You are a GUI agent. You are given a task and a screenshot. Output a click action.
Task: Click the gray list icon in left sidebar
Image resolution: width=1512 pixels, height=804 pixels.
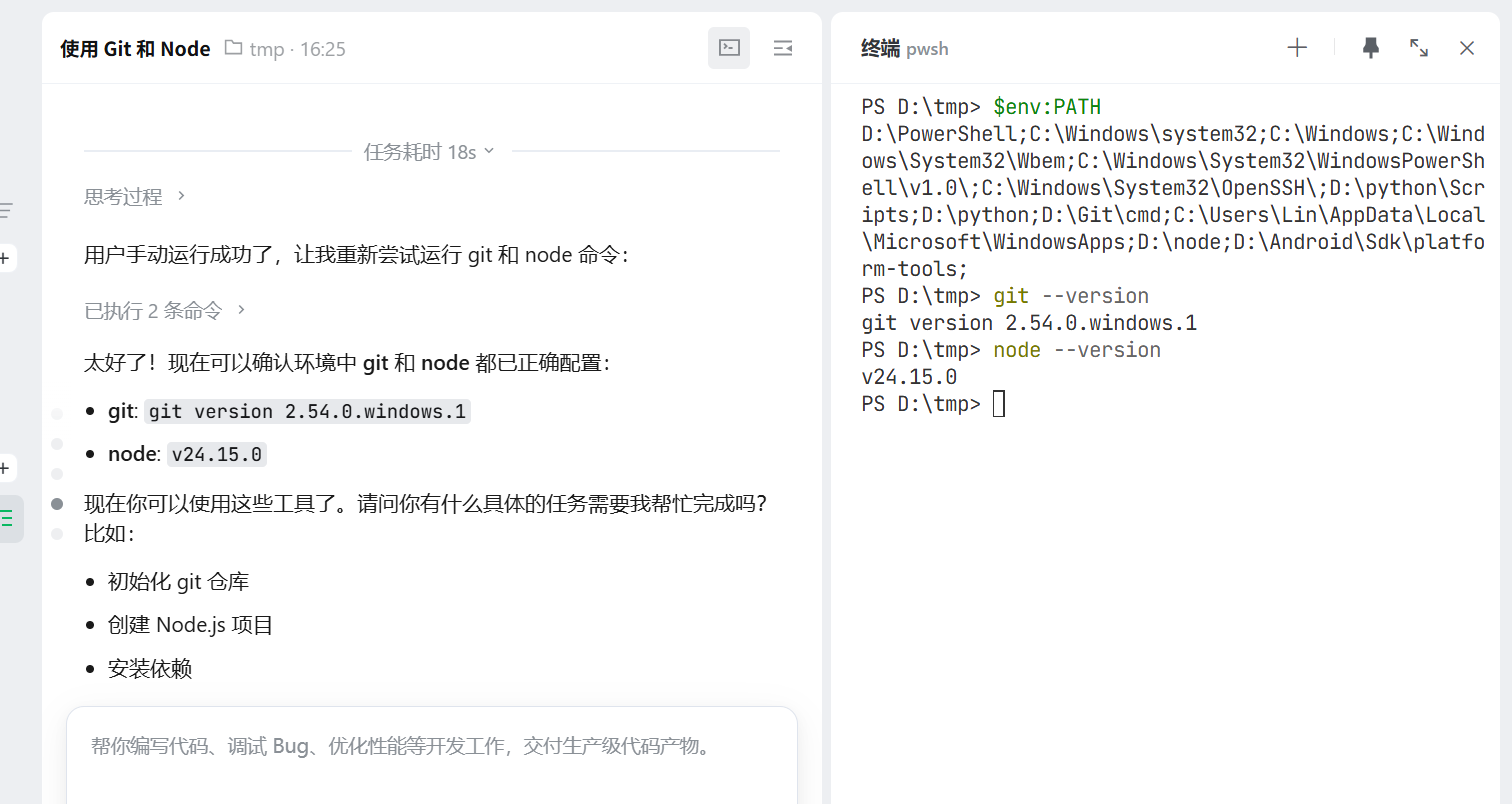(6, 210)
